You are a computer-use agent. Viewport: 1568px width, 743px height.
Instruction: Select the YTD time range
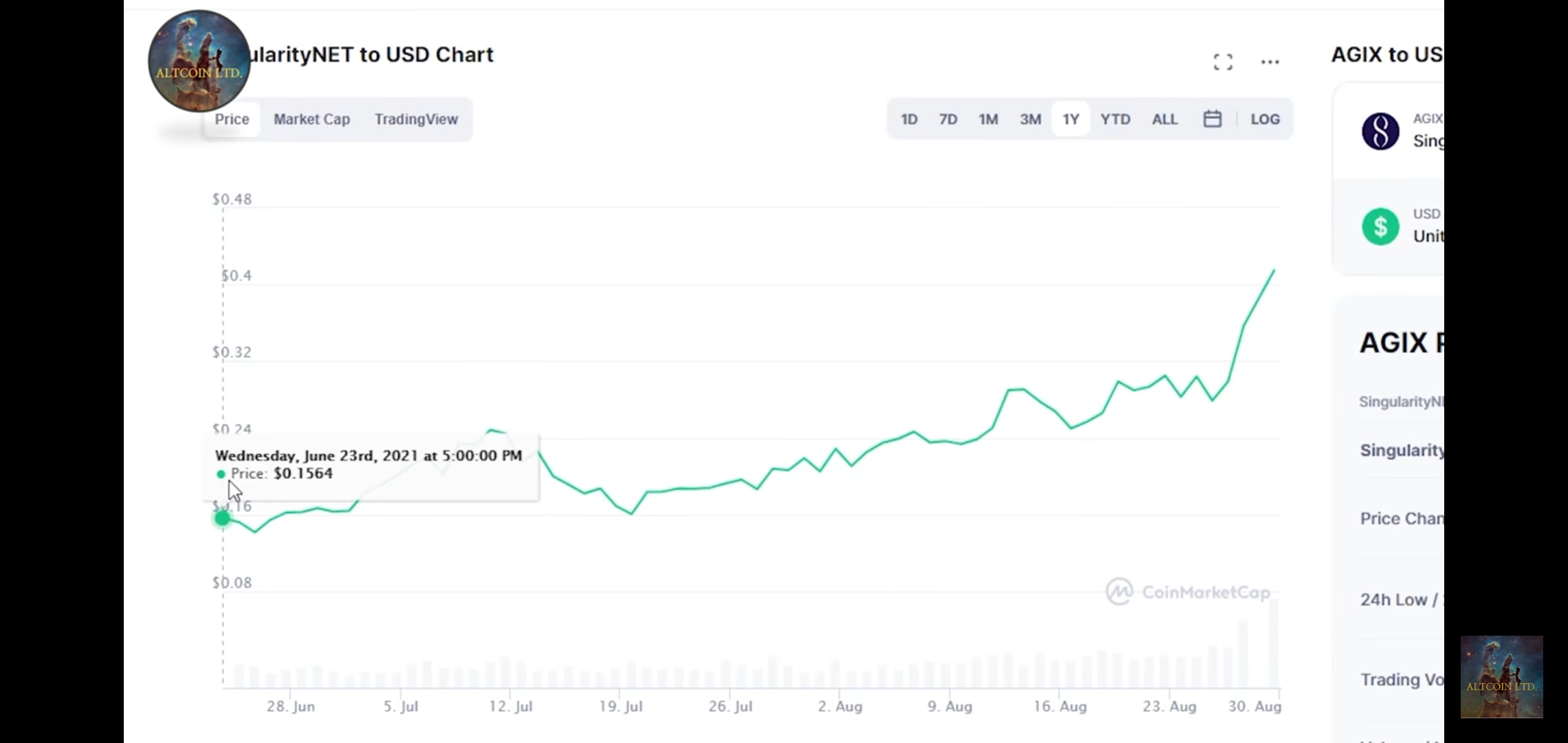(x=1115, y=119)
